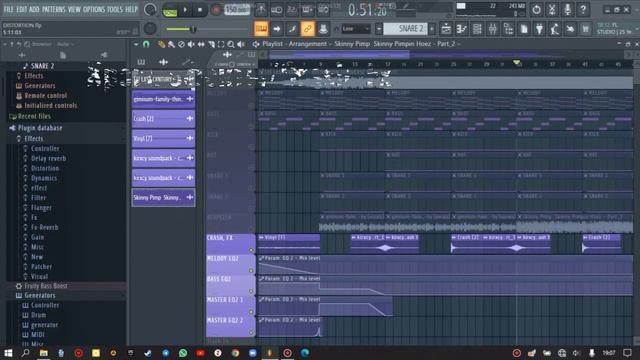This screenshot has height=360, width=640.
Task: Click the shopping cart content library icon
Action: pyautogui.click(x=586, y=29)
